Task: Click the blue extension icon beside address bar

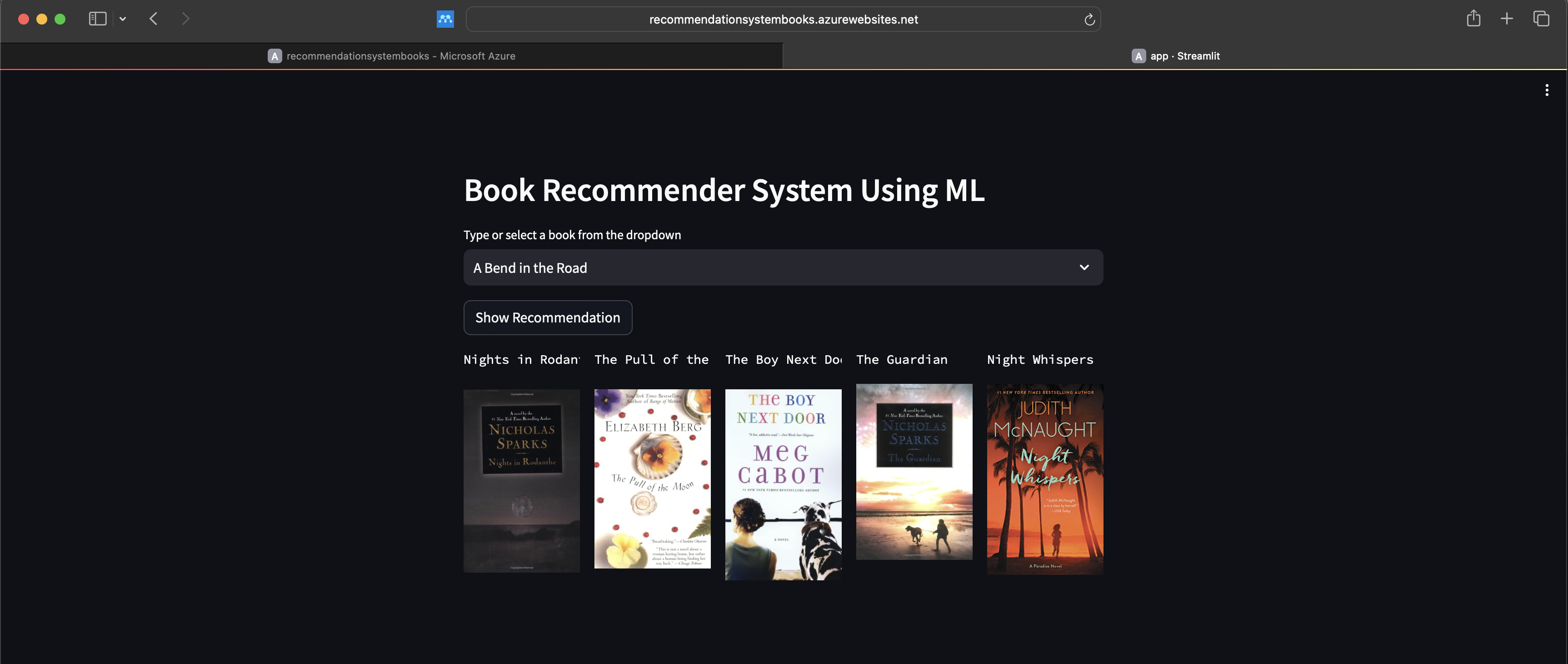Action: (x=445, y=19)
